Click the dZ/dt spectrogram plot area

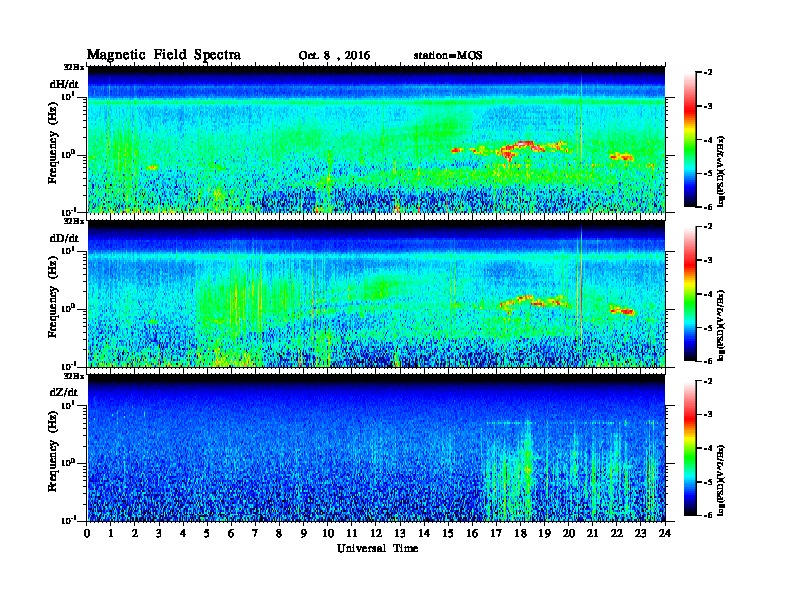point(376,448)
